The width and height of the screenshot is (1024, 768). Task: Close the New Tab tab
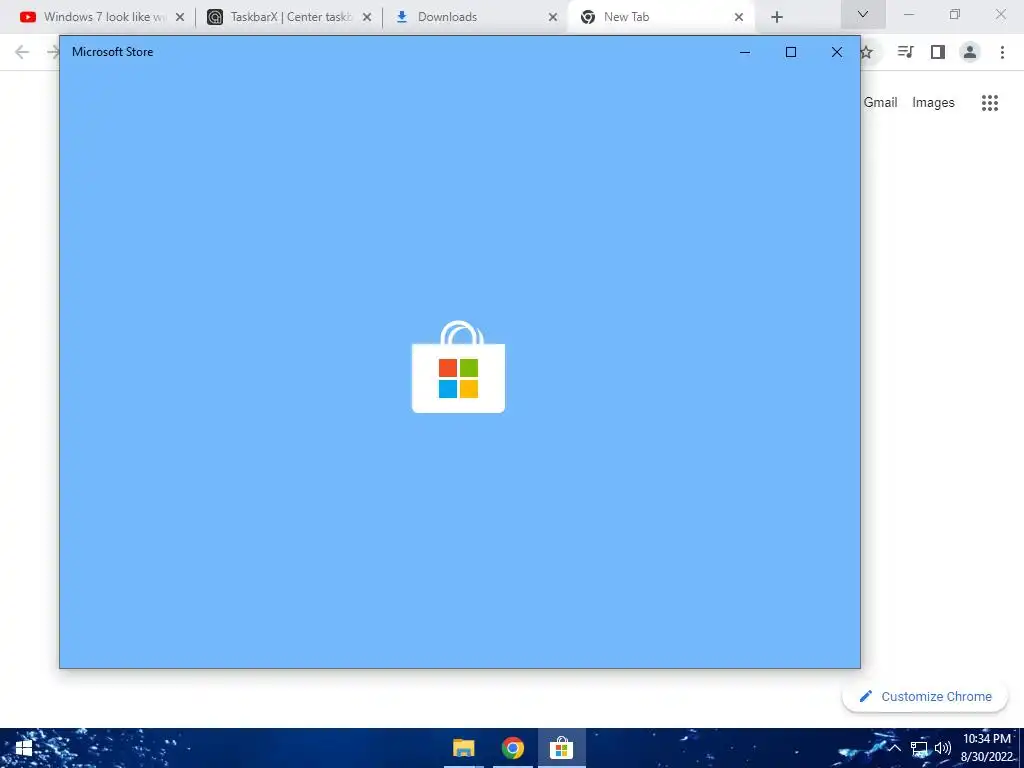pos(739,17)
